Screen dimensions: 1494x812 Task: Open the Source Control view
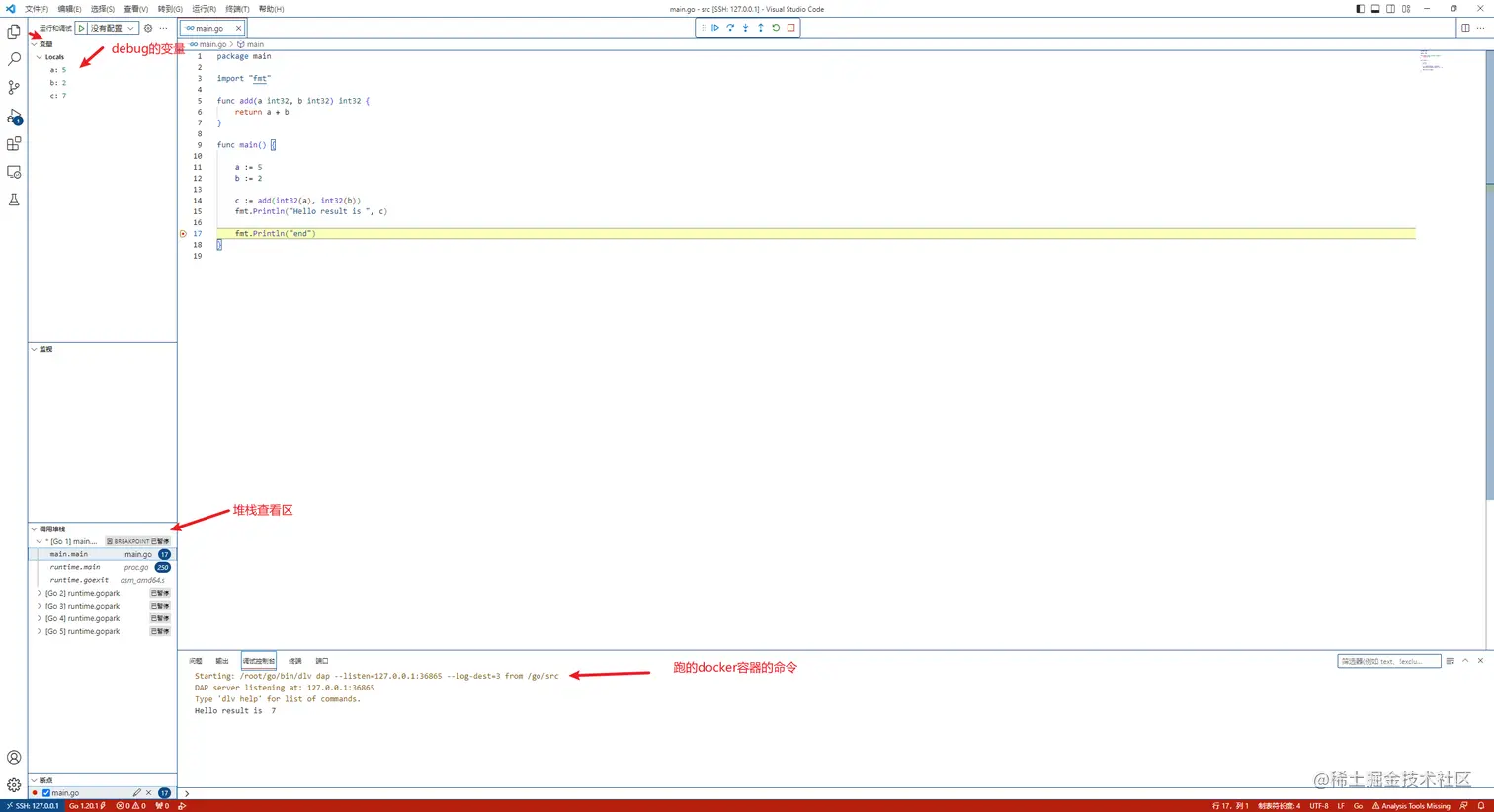pos(14,88)
